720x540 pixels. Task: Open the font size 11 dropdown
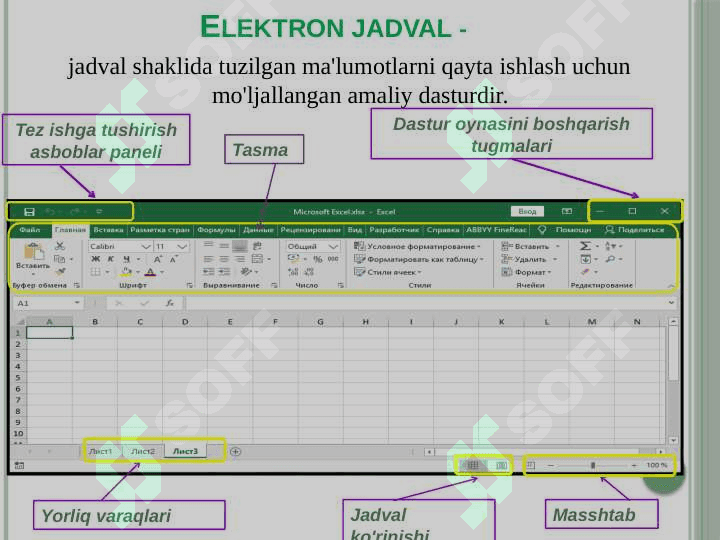[x=182, y=247]
